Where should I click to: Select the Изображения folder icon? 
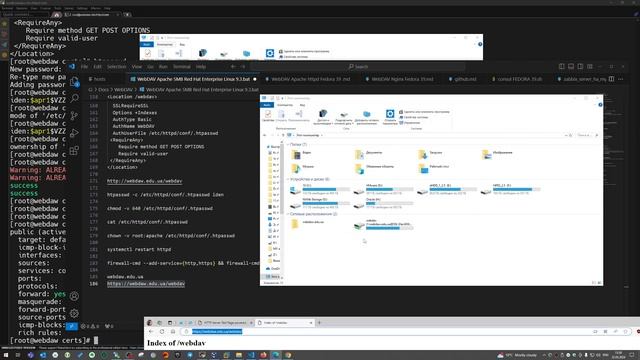pyautogui.click(x=486, y=154)
